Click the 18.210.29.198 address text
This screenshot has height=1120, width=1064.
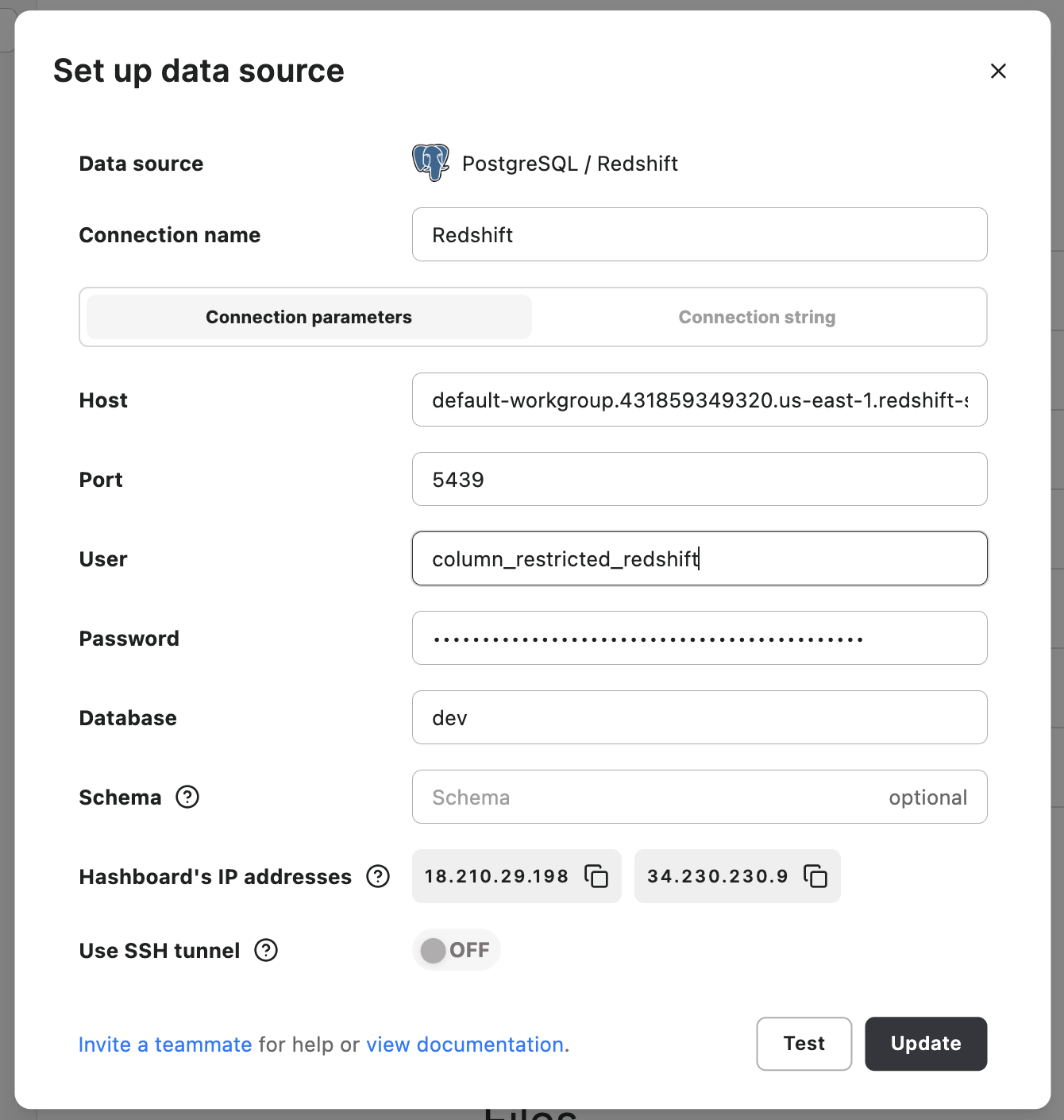click(496, 876)
